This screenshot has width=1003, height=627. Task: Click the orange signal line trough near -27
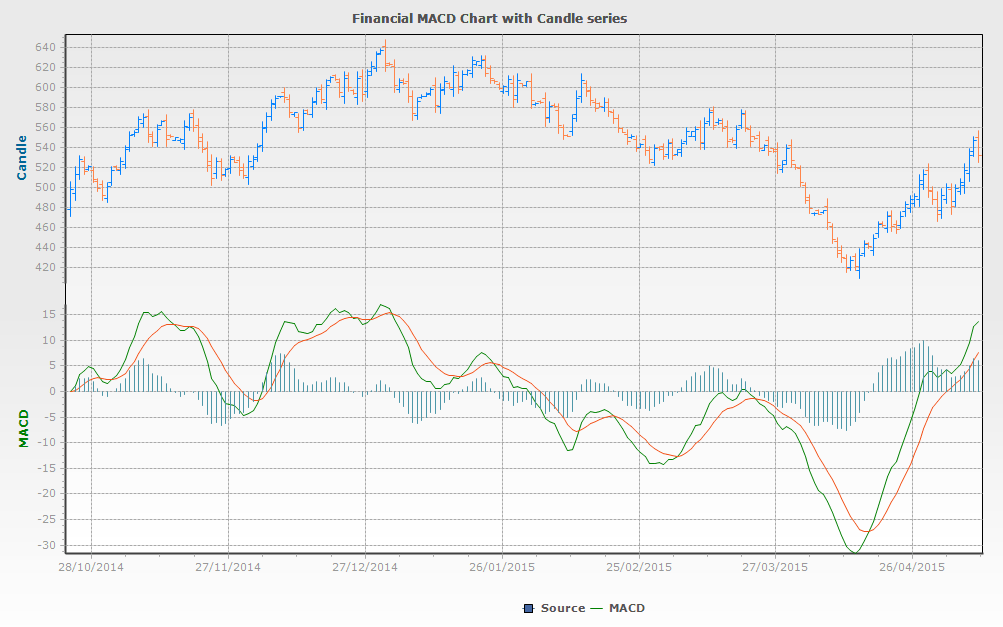click(x=866, y=531)
